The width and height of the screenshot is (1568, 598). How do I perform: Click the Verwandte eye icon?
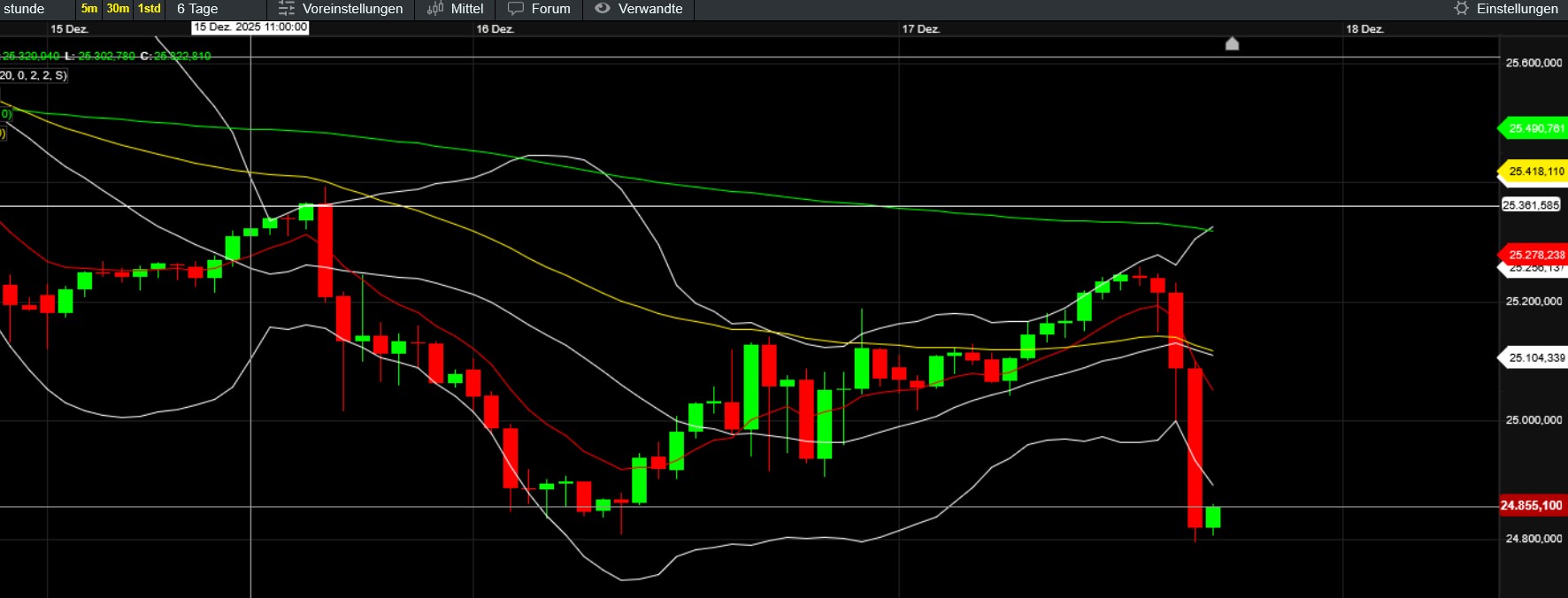[603, 9]
